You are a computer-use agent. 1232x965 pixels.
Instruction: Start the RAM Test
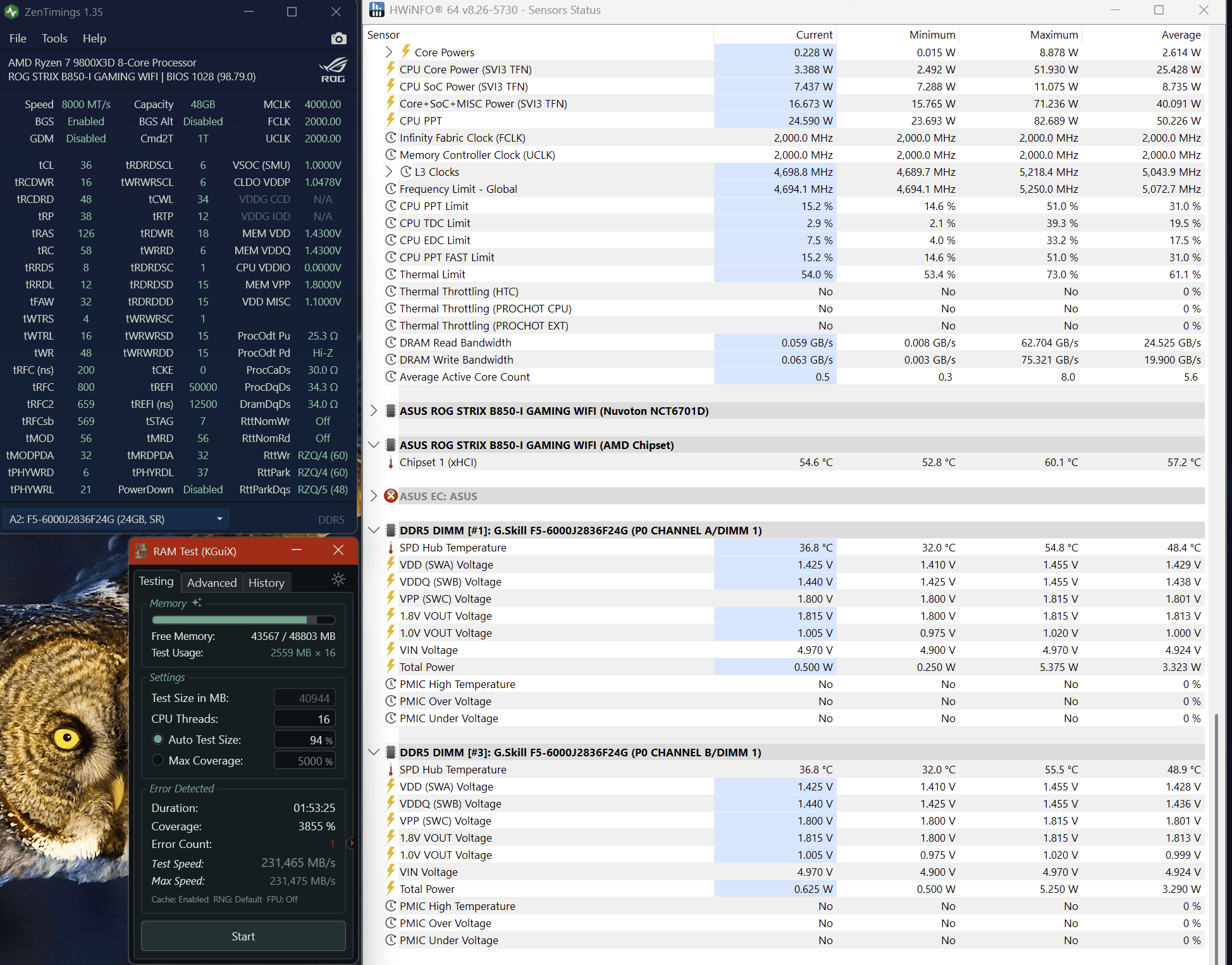[243, 936]
